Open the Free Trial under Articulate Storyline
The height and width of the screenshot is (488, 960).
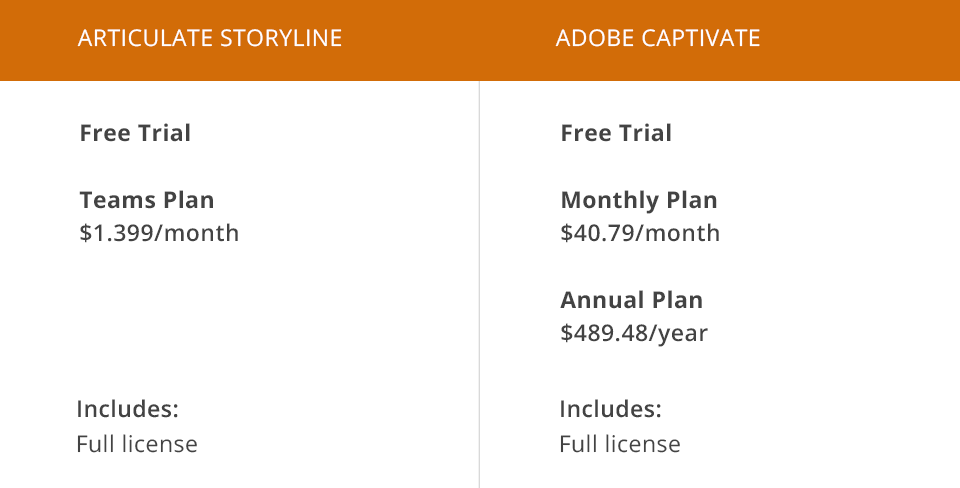tap(135, 133)
